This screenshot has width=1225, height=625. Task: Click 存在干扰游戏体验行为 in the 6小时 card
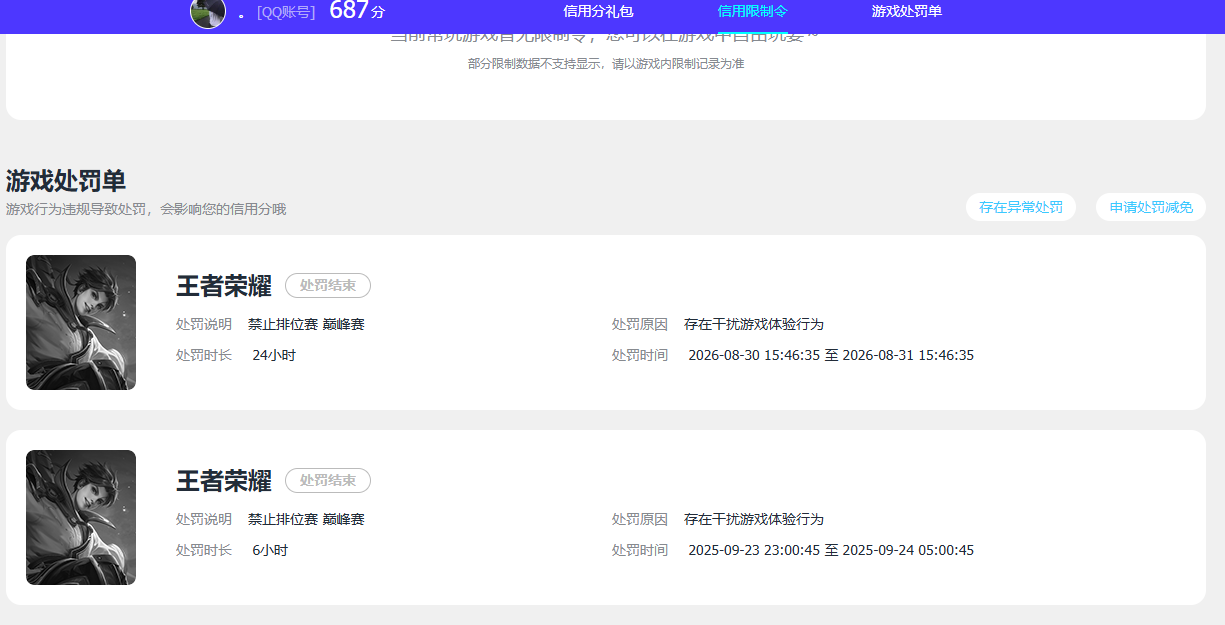tap(754, 519)
